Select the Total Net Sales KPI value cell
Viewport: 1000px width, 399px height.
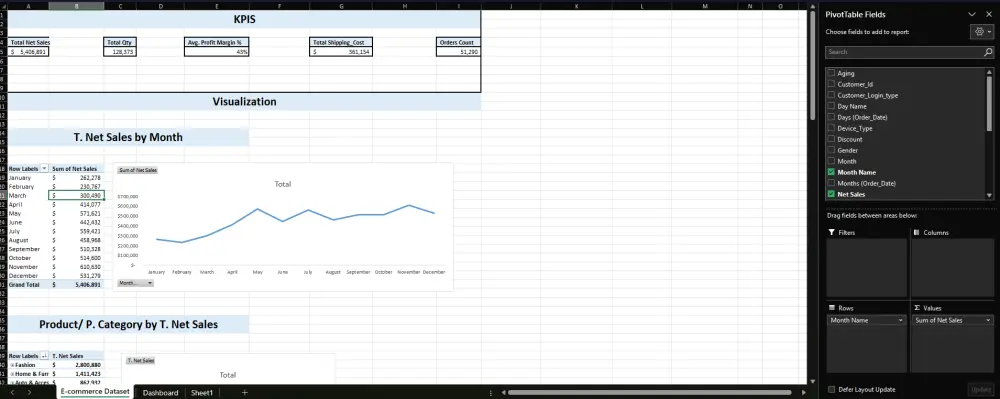point(29,52)
